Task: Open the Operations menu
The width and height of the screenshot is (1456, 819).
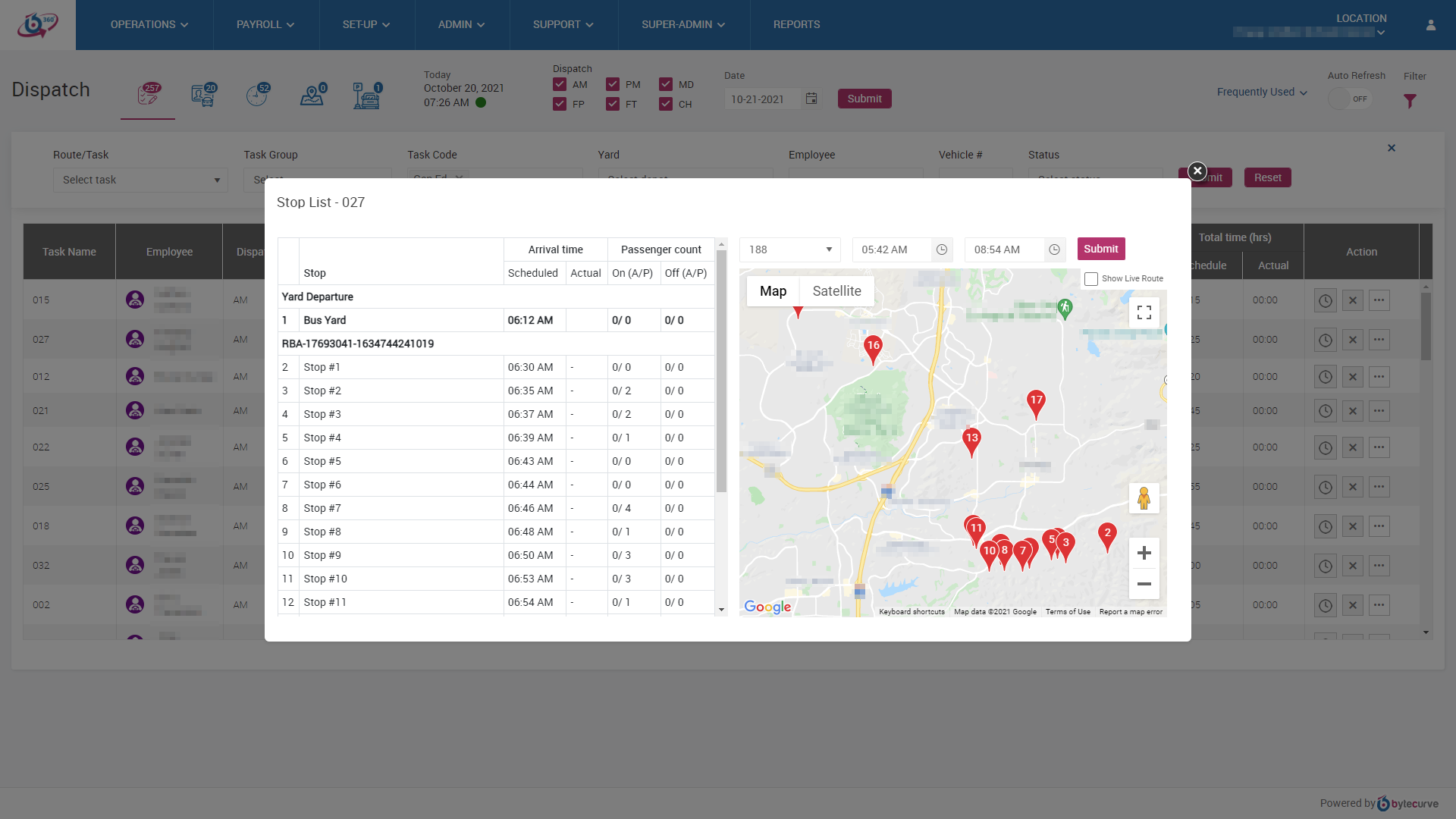Action: (149, 24)
